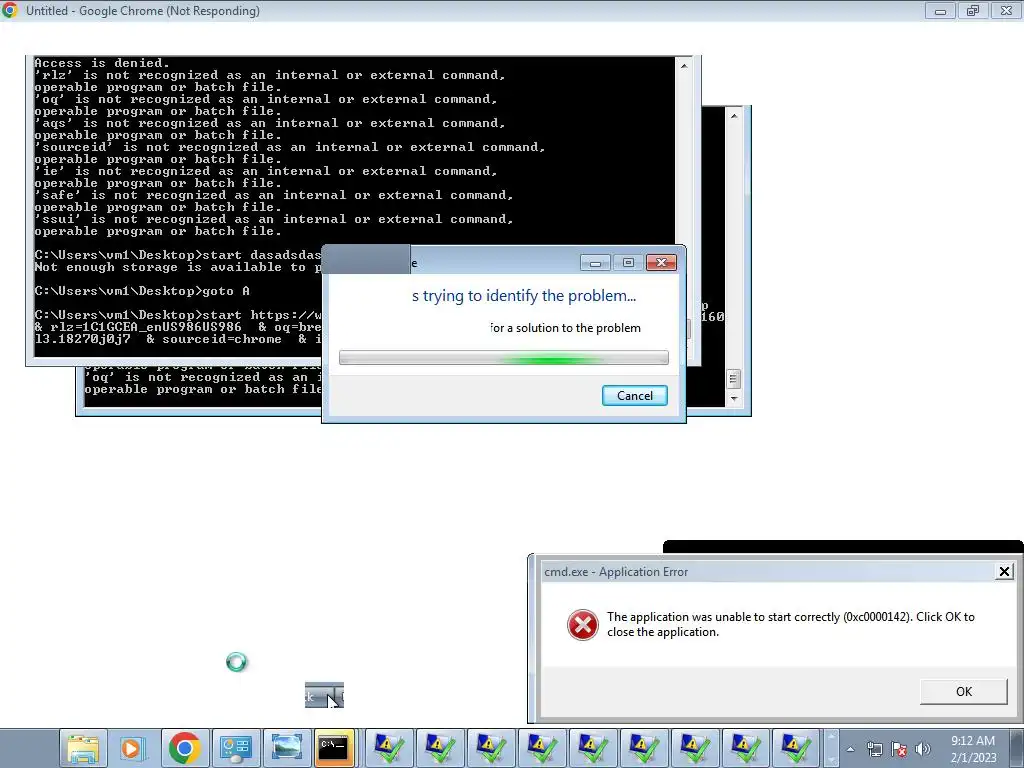Click the red error icon in Application Error dialog
Viewport: 1024px width, 768px height.
(x=583, y=625)
